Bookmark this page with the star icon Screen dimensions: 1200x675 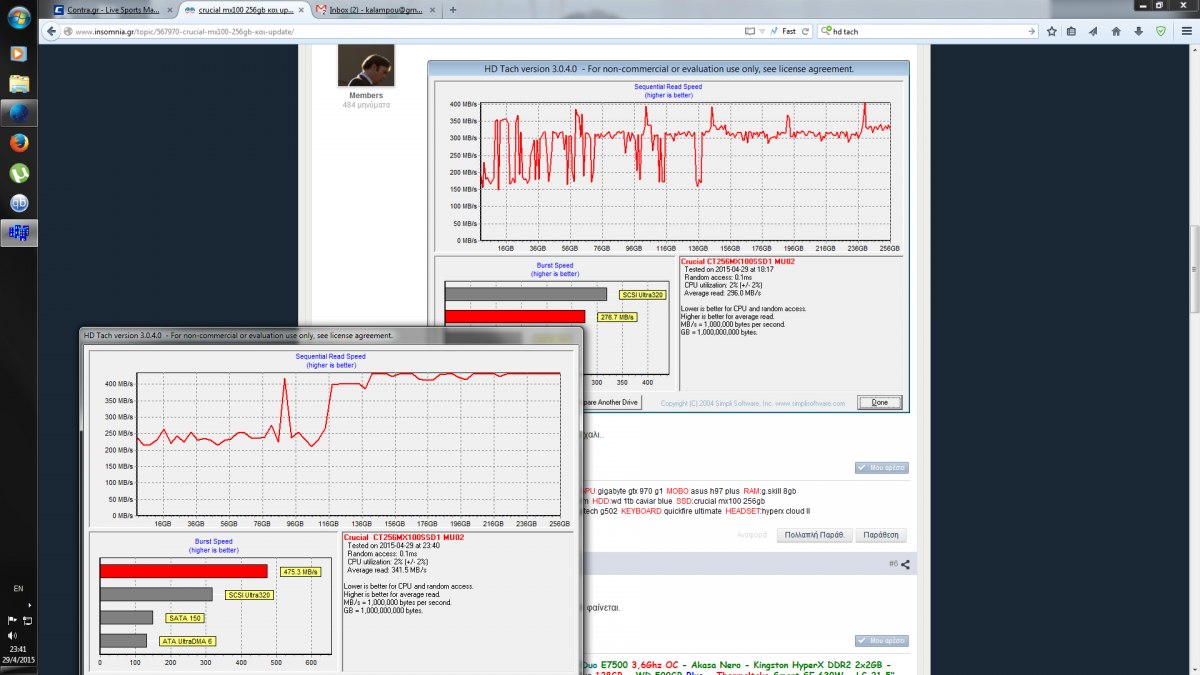point(1052,31)
